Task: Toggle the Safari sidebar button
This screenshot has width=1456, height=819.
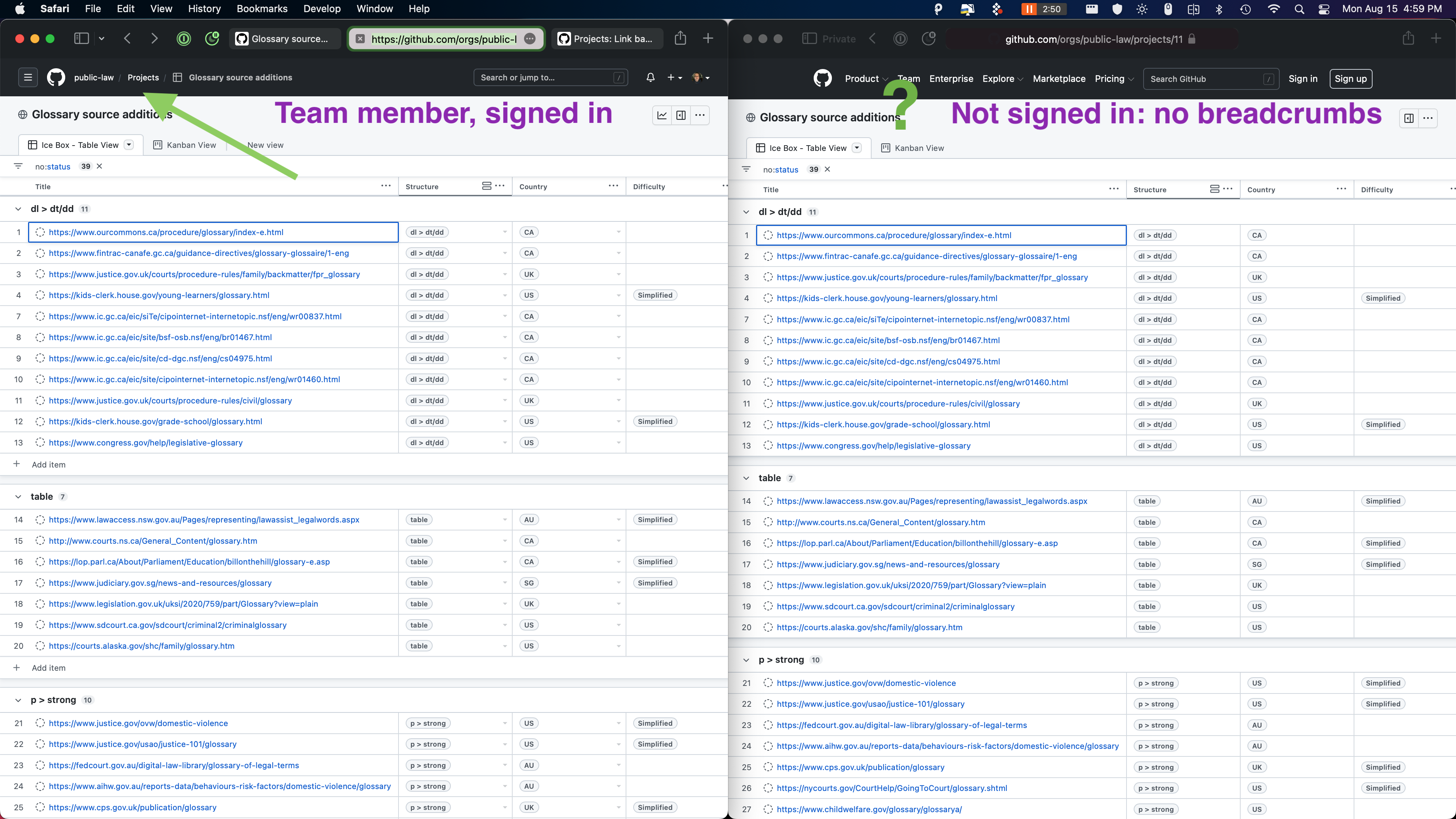Action: 82,38
